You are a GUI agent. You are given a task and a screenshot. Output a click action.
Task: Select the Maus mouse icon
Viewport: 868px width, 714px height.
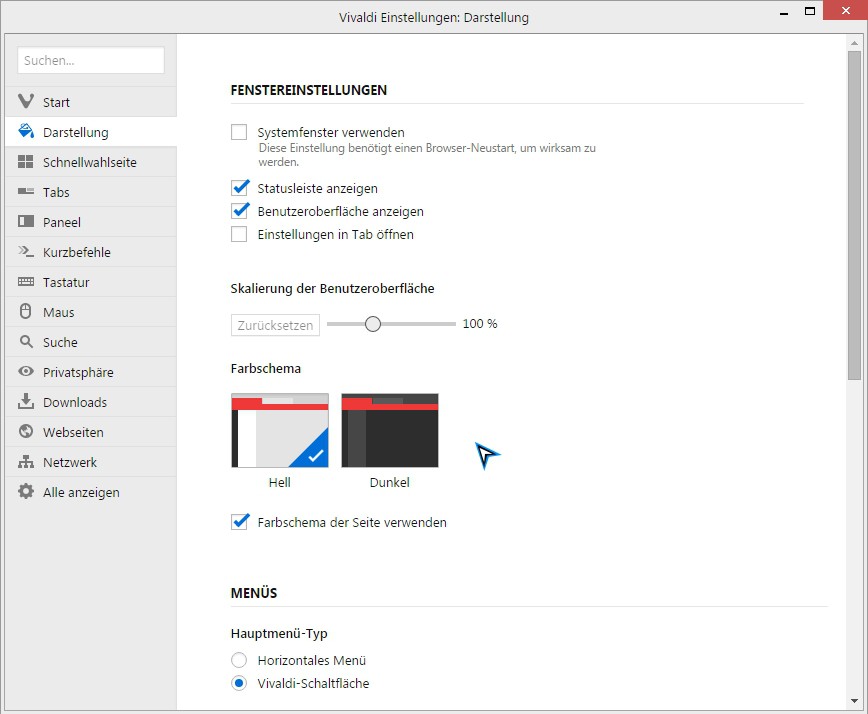pyautogui.click(x=26, y=312)
